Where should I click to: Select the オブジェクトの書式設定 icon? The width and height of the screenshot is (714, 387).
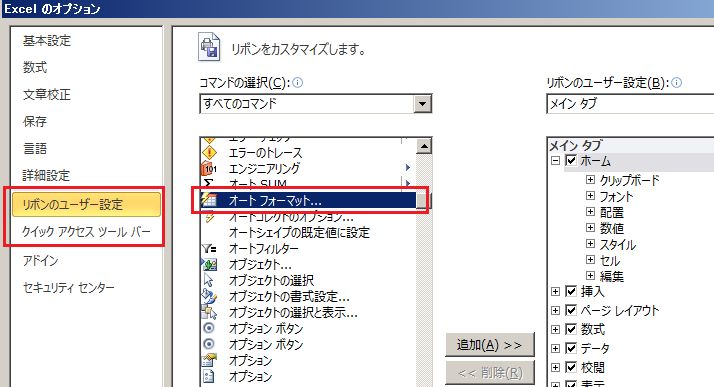(209, 296)
